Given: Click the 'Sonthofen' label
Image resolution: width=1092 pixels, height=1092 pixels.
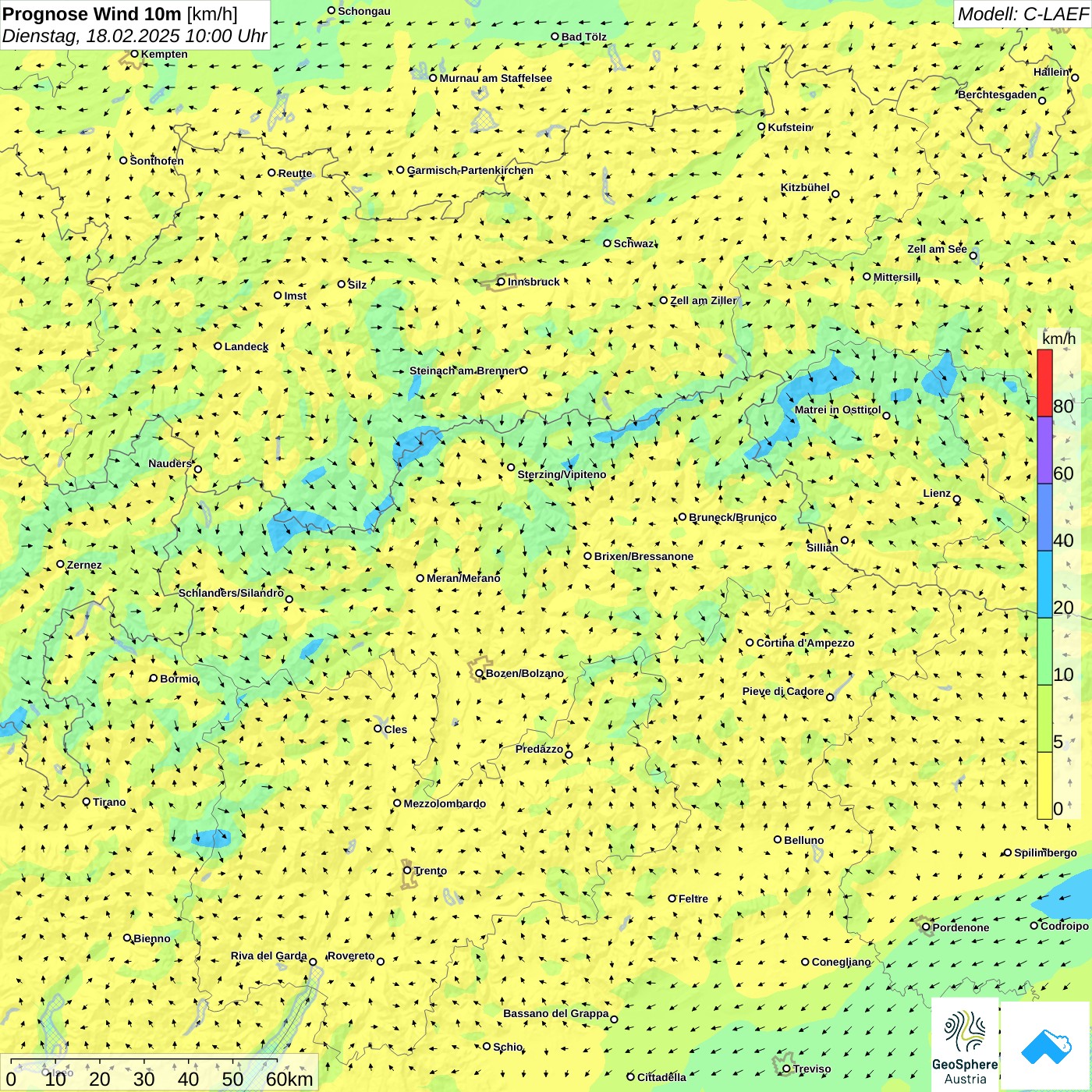Looking at the screenshot, I should point(157,161).
